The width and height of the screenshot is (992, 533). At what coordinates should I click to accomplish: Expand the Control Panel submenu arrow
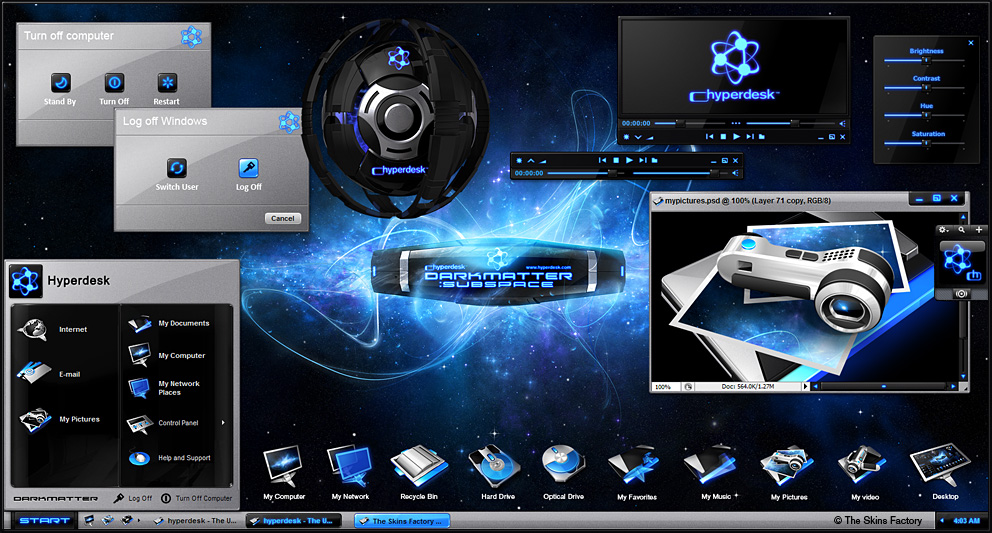click(223, 422)
